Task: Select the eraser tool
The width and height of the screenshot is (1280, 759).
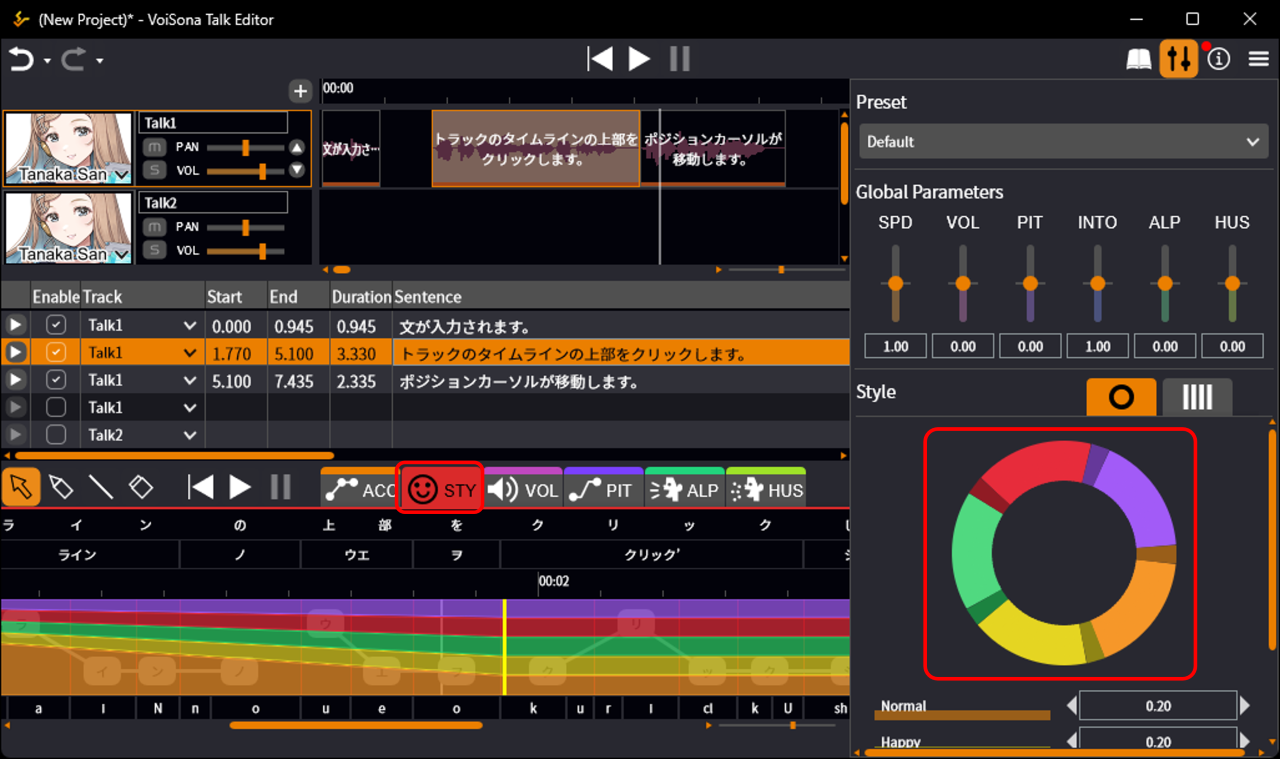Action: point(141,487)
